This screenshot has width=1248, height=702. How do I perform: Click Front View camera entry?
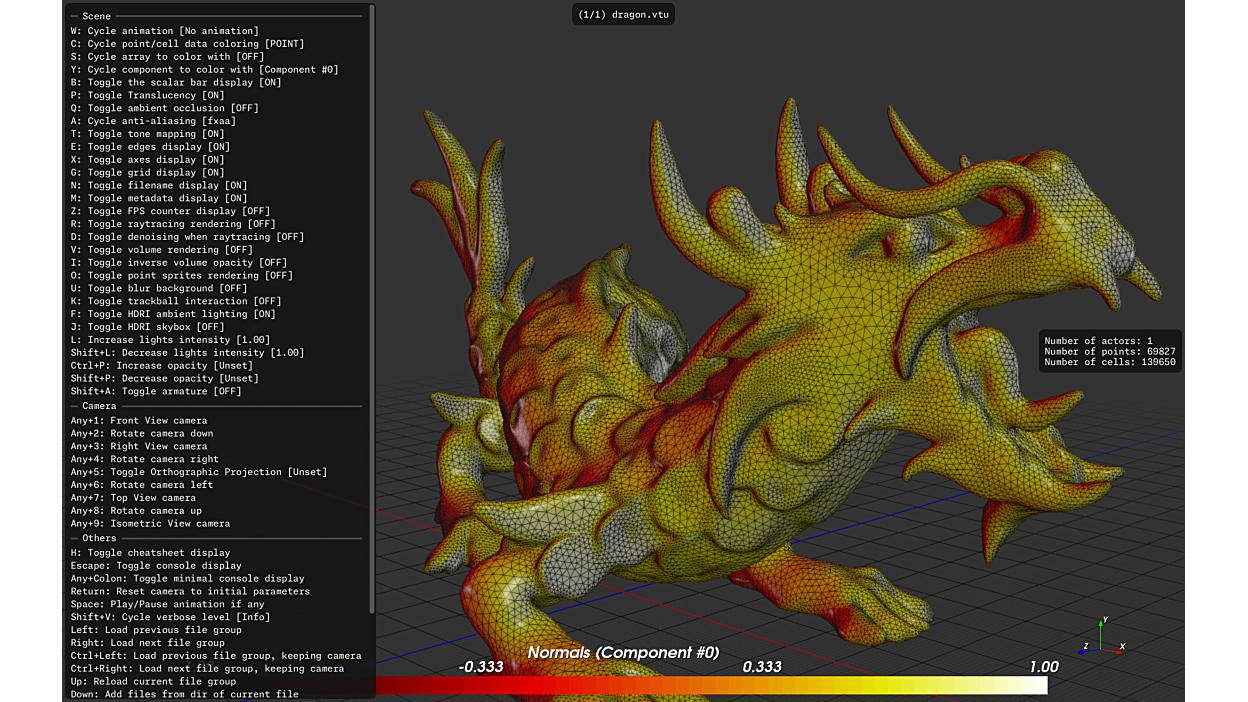139,421
